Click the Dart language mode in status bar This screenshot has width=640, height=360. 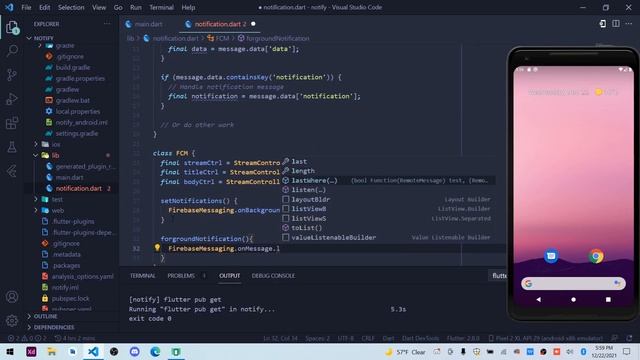388,338
